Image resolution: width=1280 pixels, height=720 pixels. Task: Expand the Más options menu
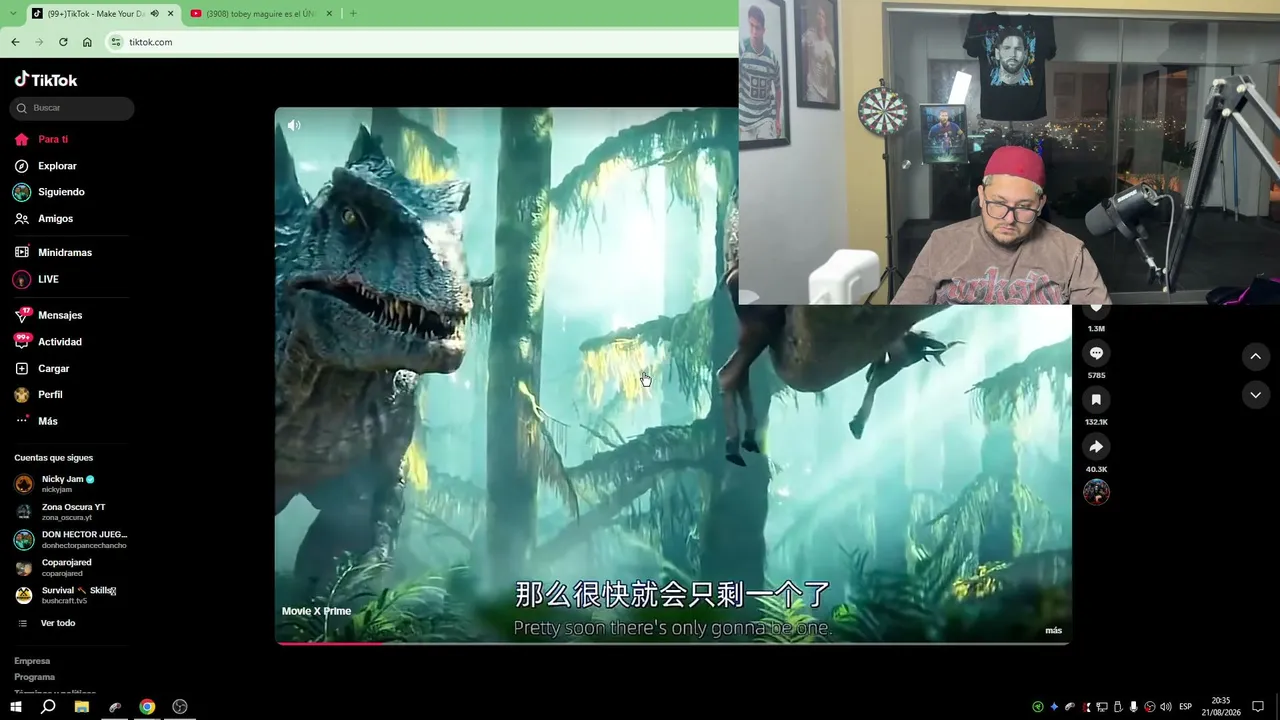click(x=37, y=421)
